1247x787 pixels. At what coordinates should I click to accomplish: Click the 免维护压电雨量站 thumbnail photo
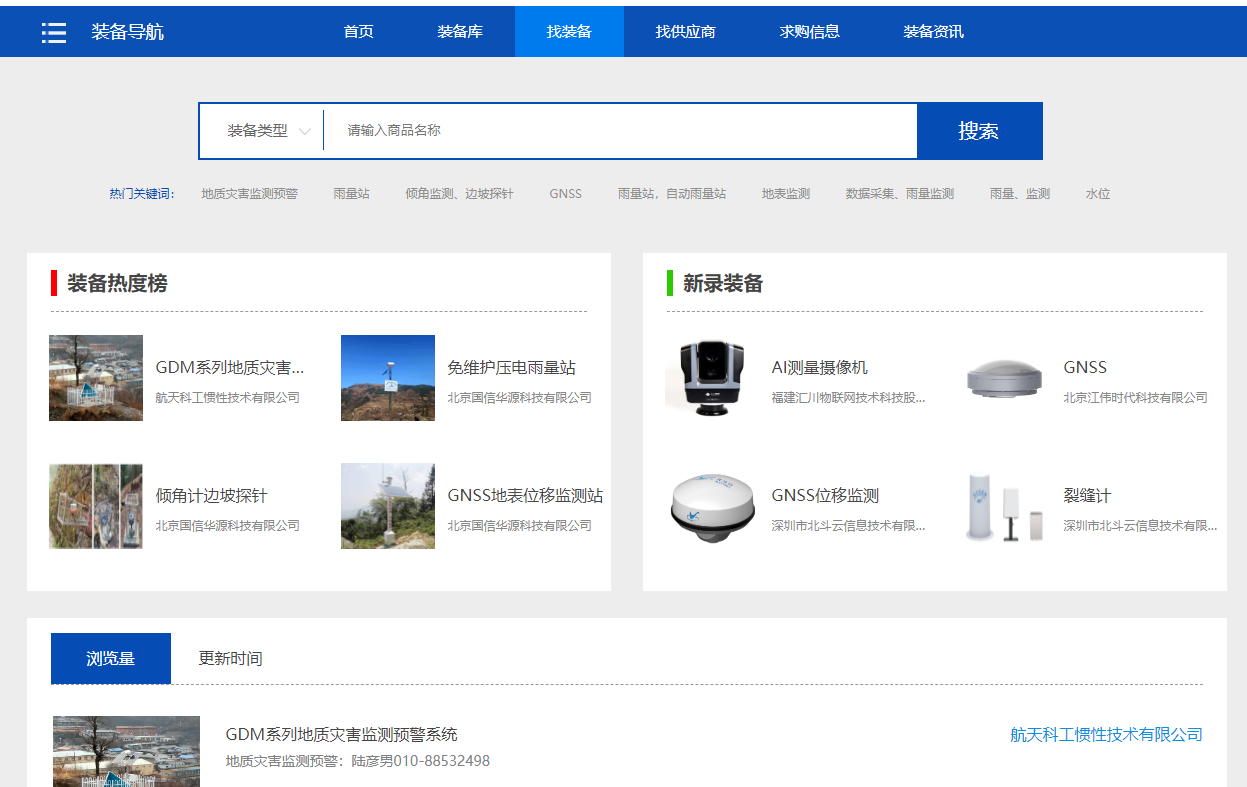point(388,378)
